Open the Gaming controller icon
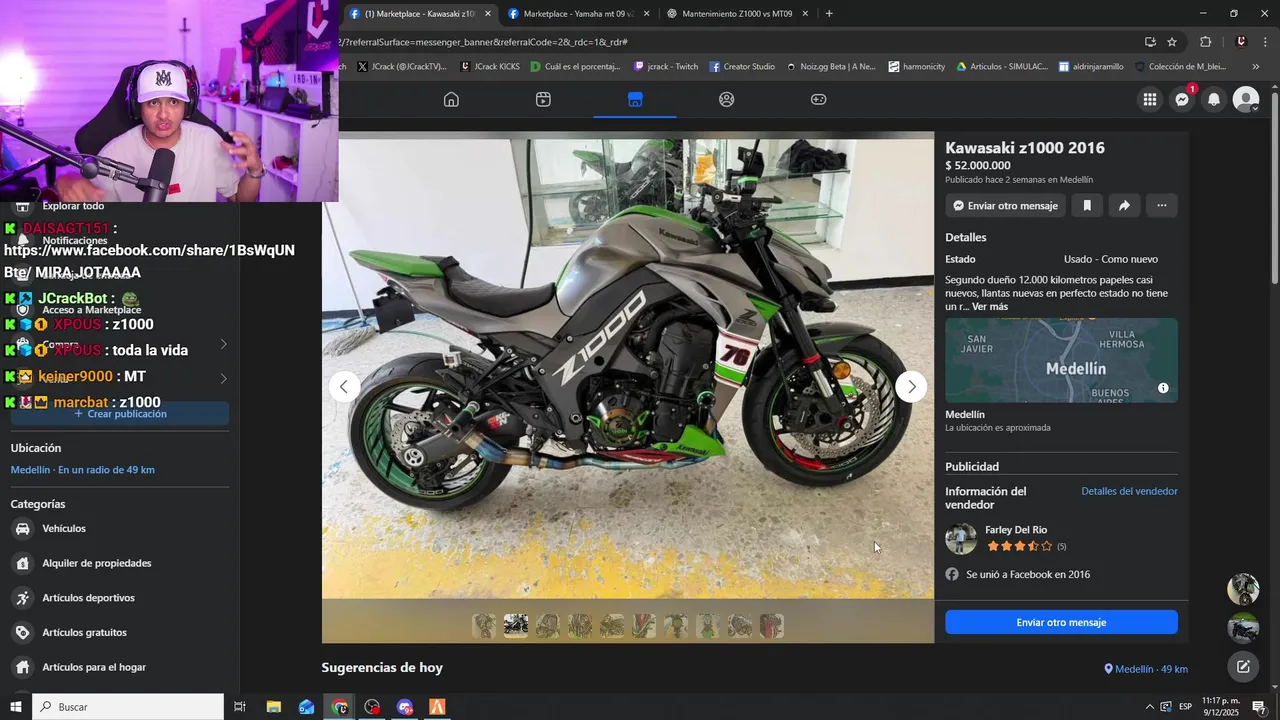The image size is (1280, 720). pyautogui.click(x=818, y=99)
